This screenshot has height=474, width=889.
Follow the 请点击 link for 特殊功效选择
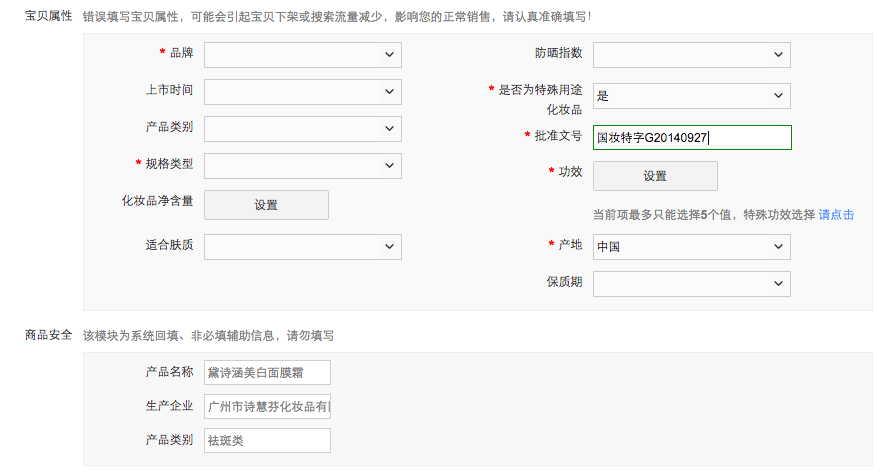[x=836, y=215]
